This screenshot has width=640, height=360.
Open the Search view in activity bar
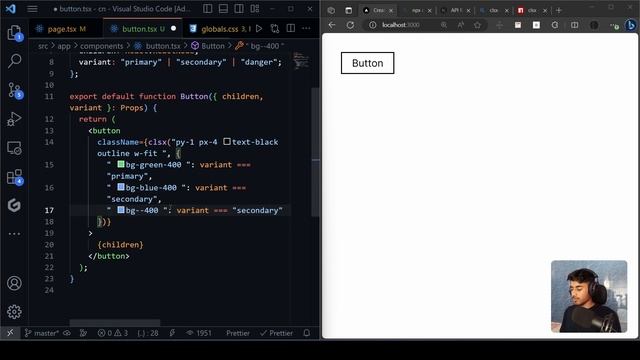pyautogui.click(x=14, y=61)
